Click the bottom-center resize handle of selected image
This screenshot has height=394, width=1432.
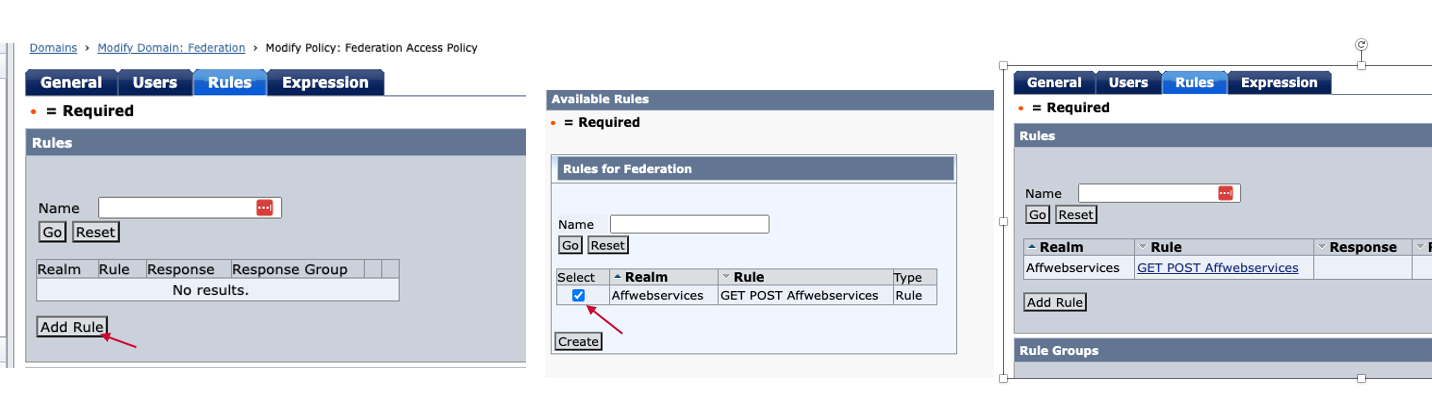pos(1361,379)
